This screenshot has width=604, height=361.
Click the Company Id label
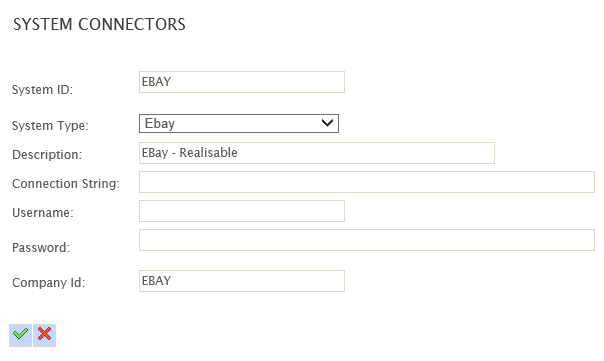tap(49, 283)
